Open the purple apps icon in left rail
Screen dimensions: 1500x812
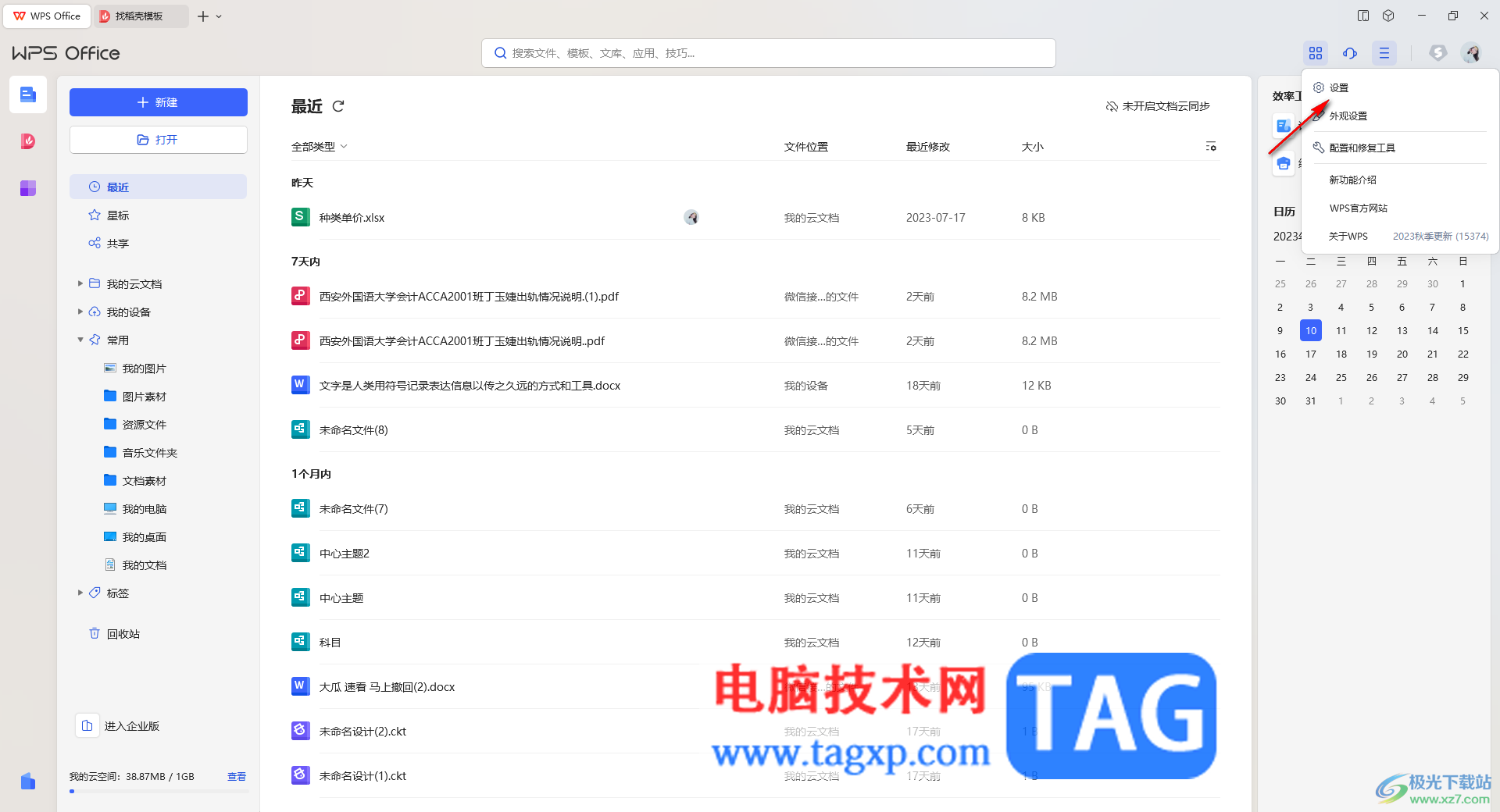click(28, 188)
